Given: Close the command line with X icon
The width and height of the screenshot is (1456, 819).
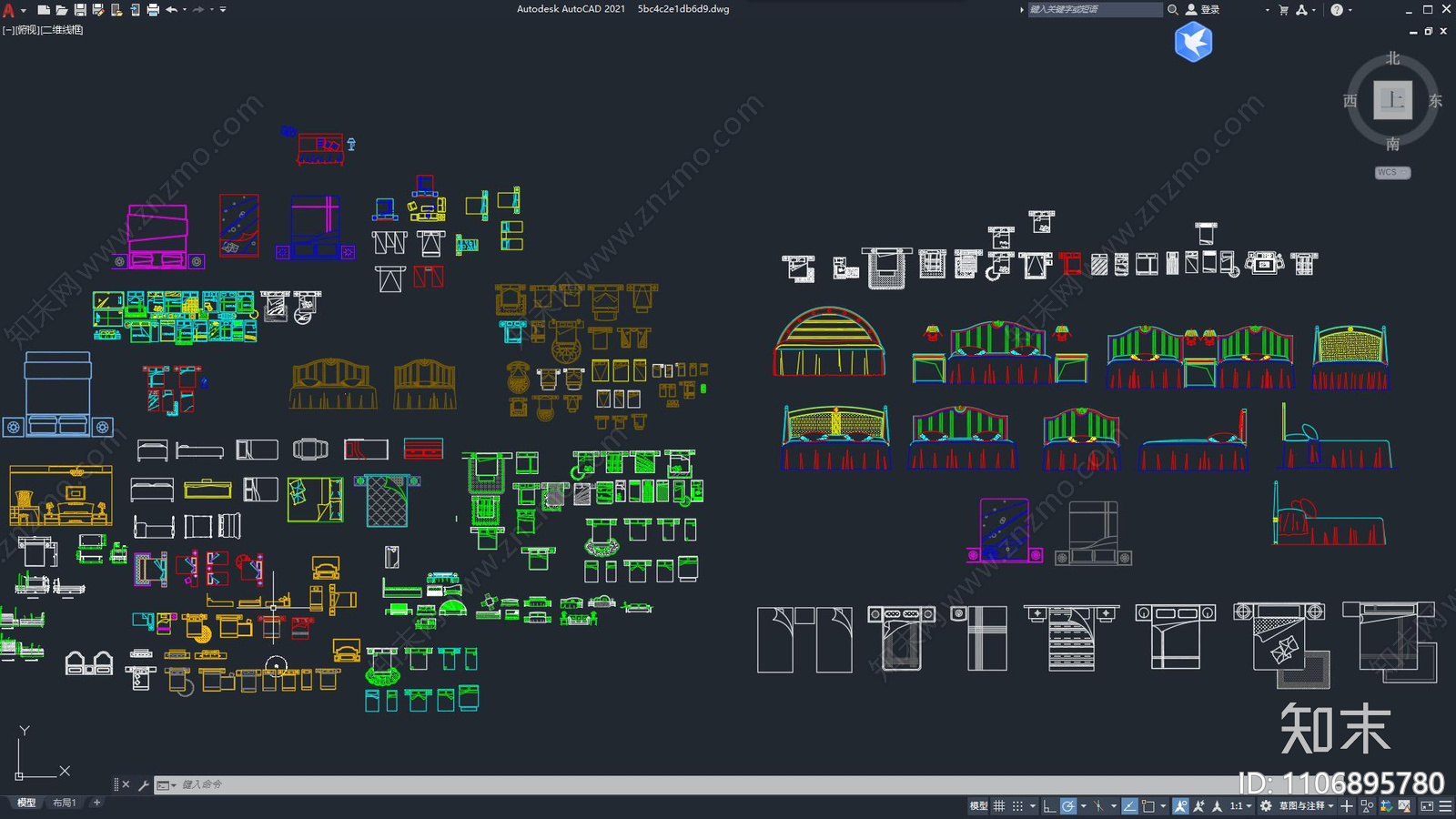Looking at the screenshot, I should coord(126,784).
